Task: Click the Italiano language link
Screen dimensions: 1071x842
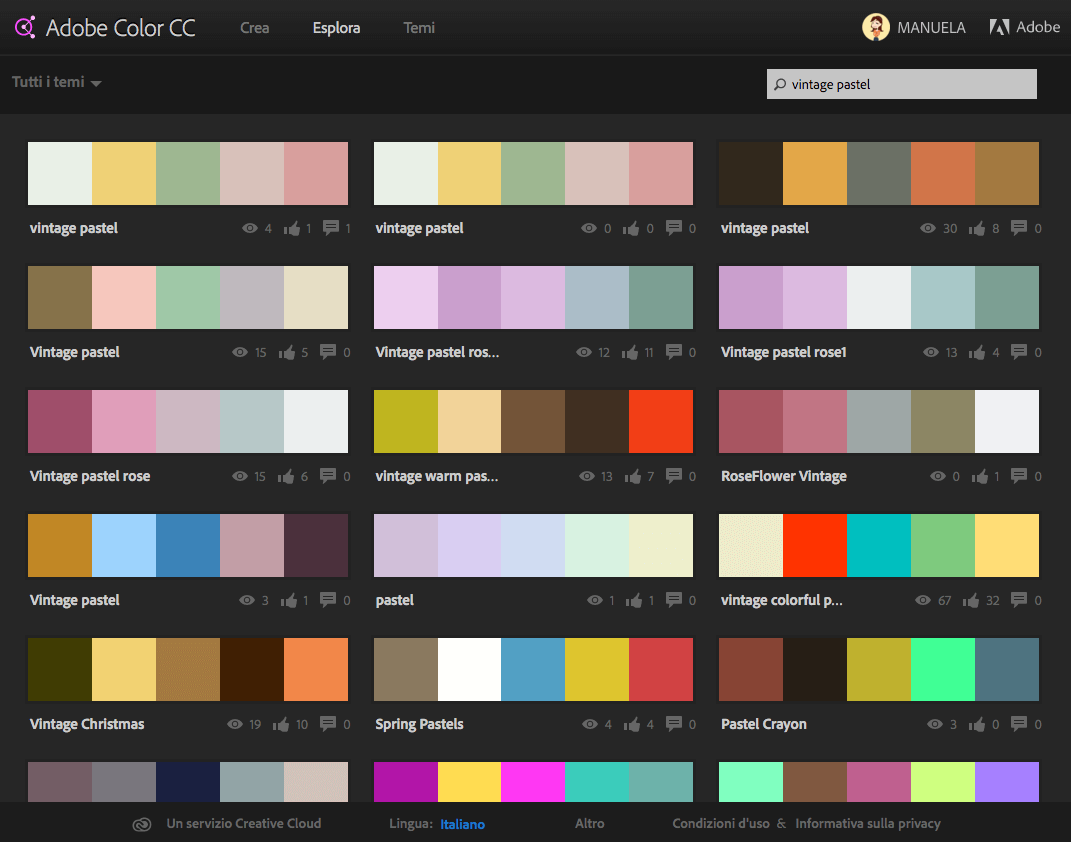Action: tap(461, 823)
